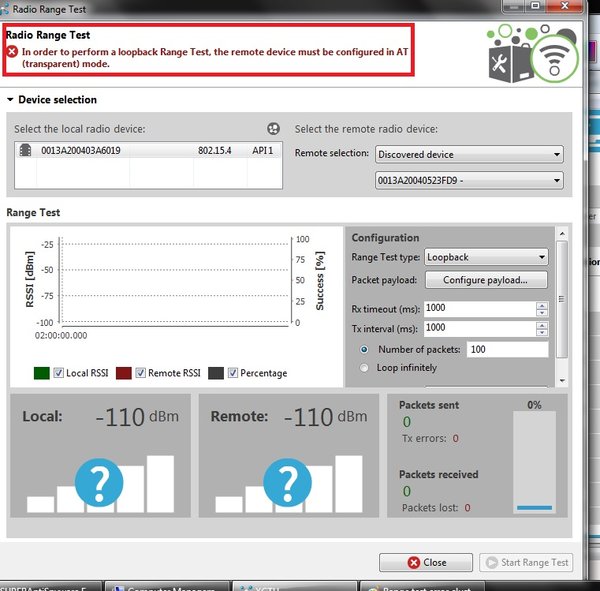The width and height of the screenshot is (600, 591).
Task: Click the Tx errors count
Action: point(455,438)
